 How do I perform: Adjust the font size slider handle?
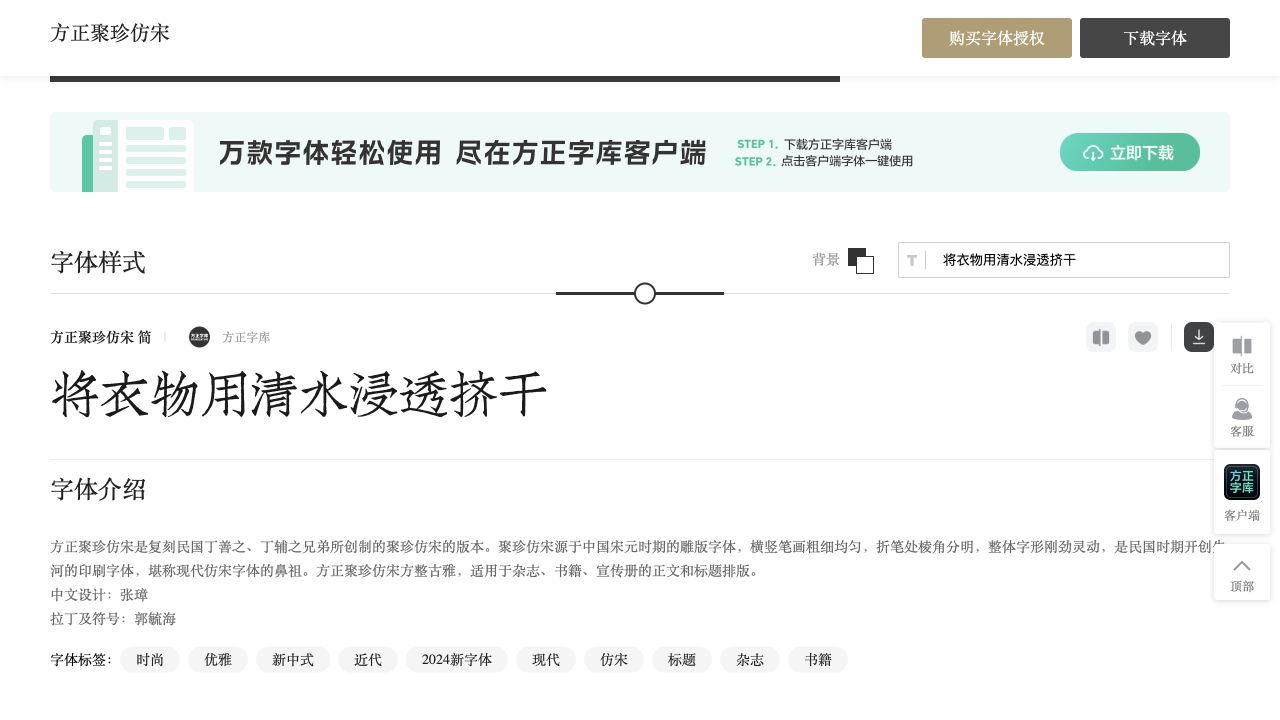645,293
